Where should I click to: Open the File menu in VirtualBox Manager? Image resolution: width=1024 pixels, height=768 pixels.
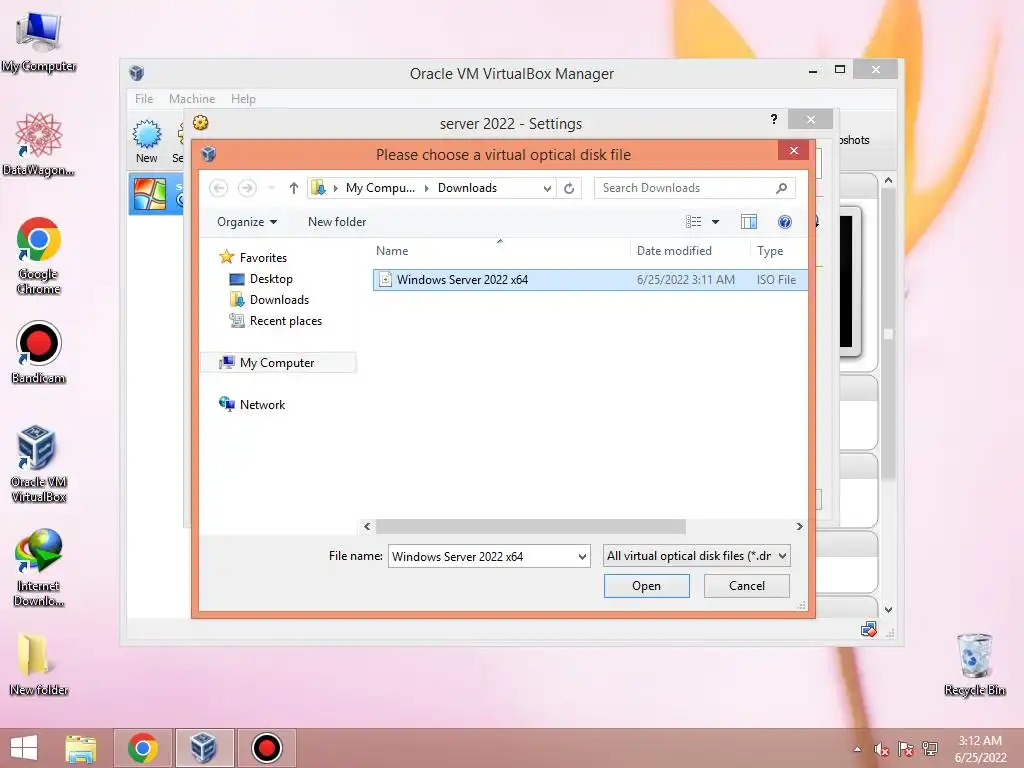click(x=144, y=99)
